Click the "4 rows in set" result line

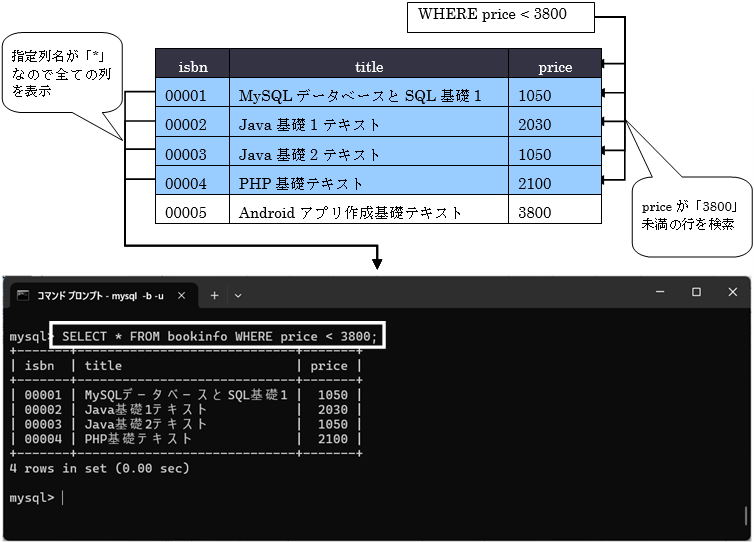(98, 468)
